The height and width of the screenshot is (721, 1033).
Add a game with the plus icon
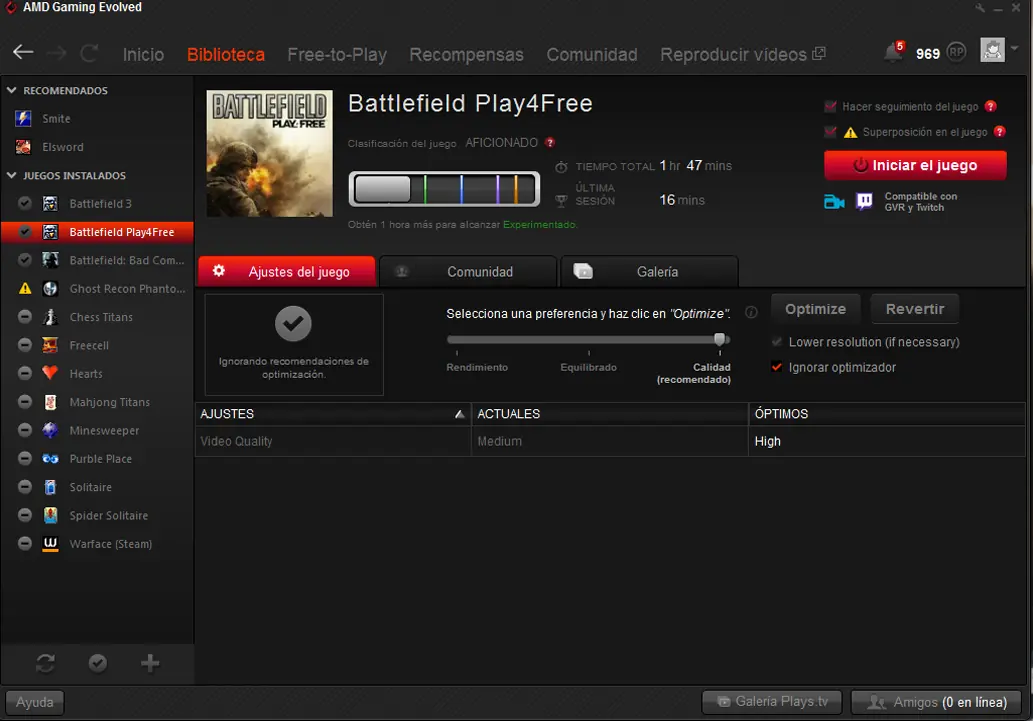pyautogui.click(x=150, y=663)
